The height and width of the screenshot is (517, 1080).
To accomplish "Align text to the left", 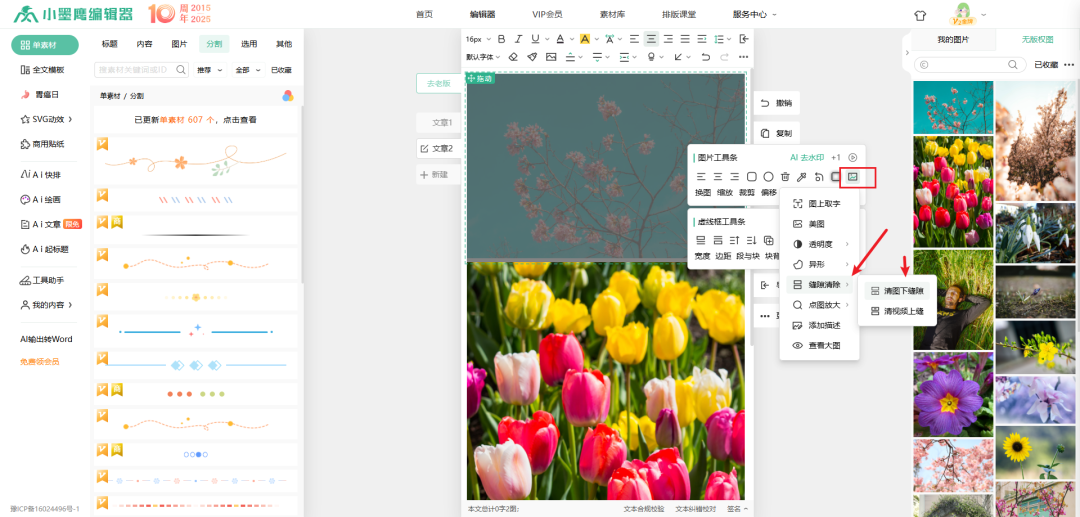I will pos(634,39).
